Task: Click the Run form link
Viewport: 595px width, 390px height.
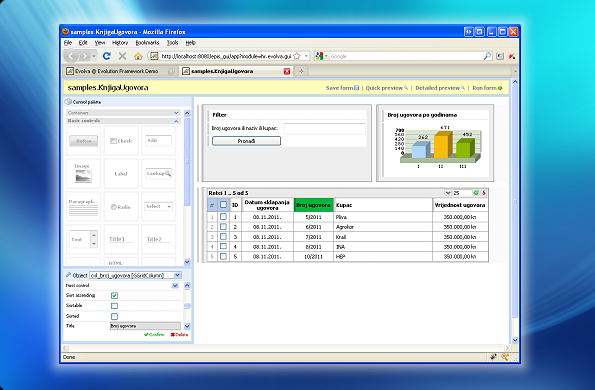Action: tap(487, 88)
